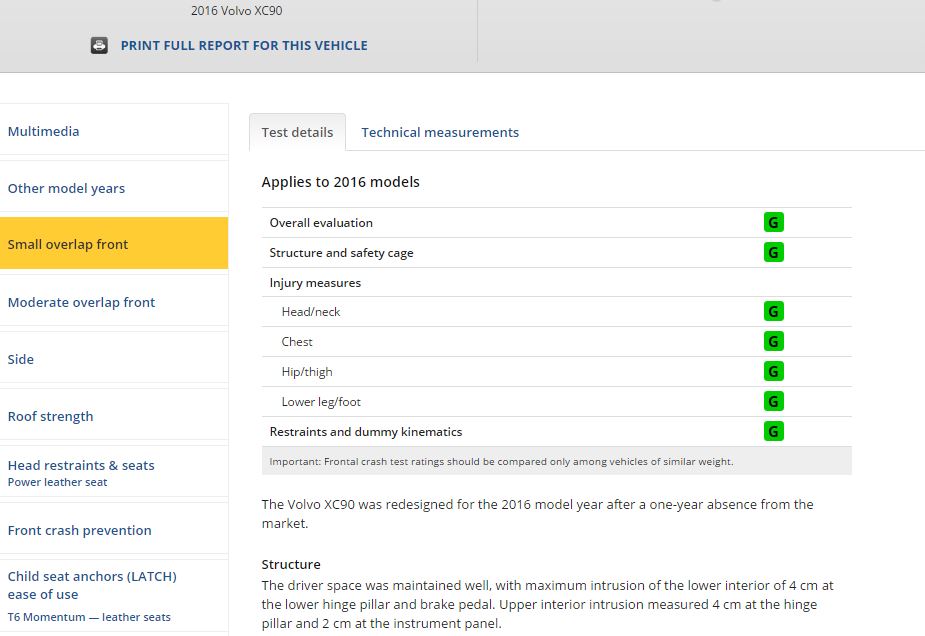Open the Side crash test section

pos(114,359)
